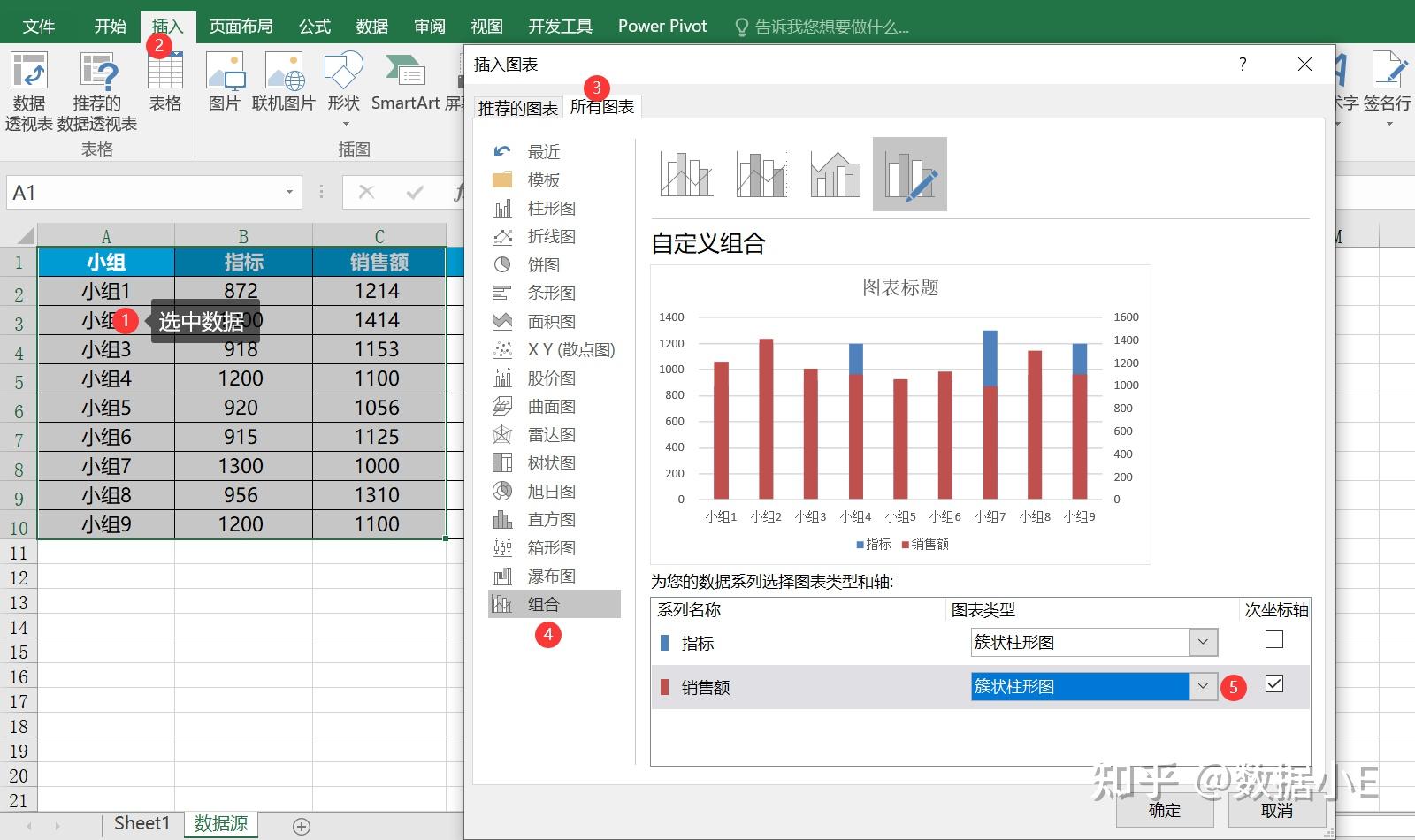Choose the 瀑布图 chart category

point(550,575)
